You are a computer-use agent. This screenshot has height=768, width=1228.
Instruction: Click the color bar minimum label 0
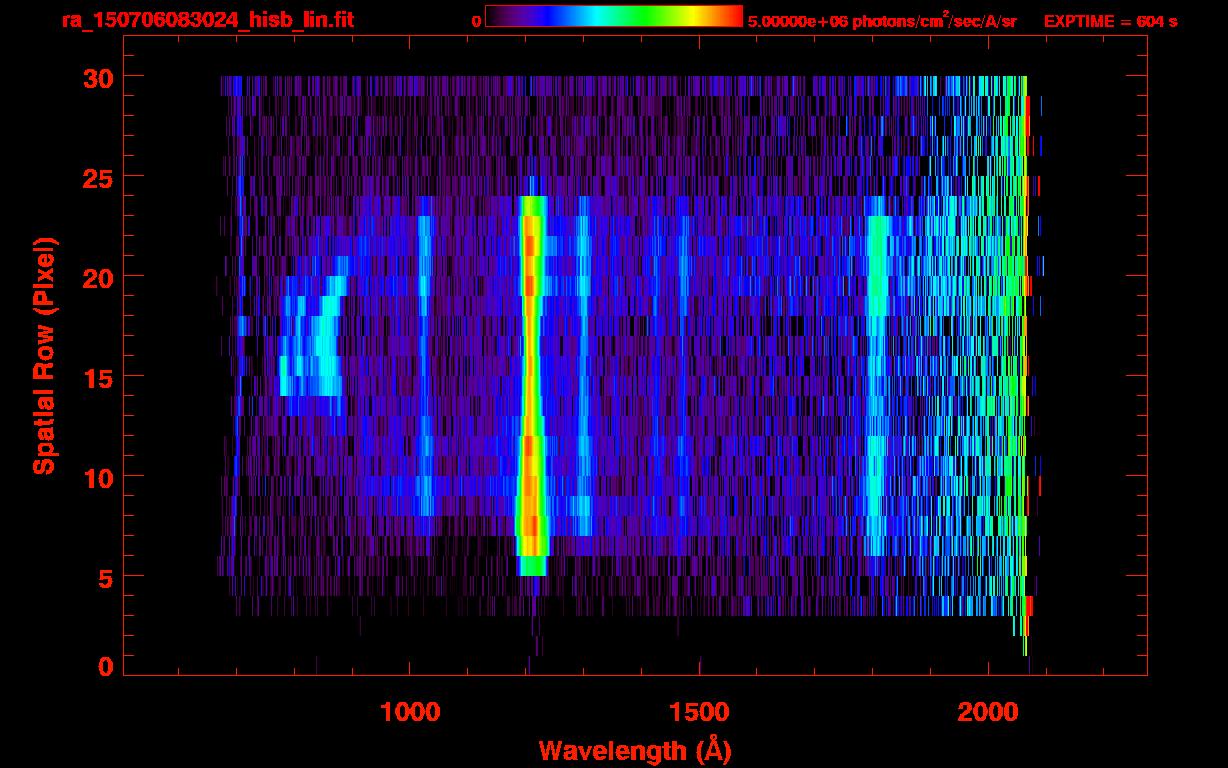[x=476, y=21]
